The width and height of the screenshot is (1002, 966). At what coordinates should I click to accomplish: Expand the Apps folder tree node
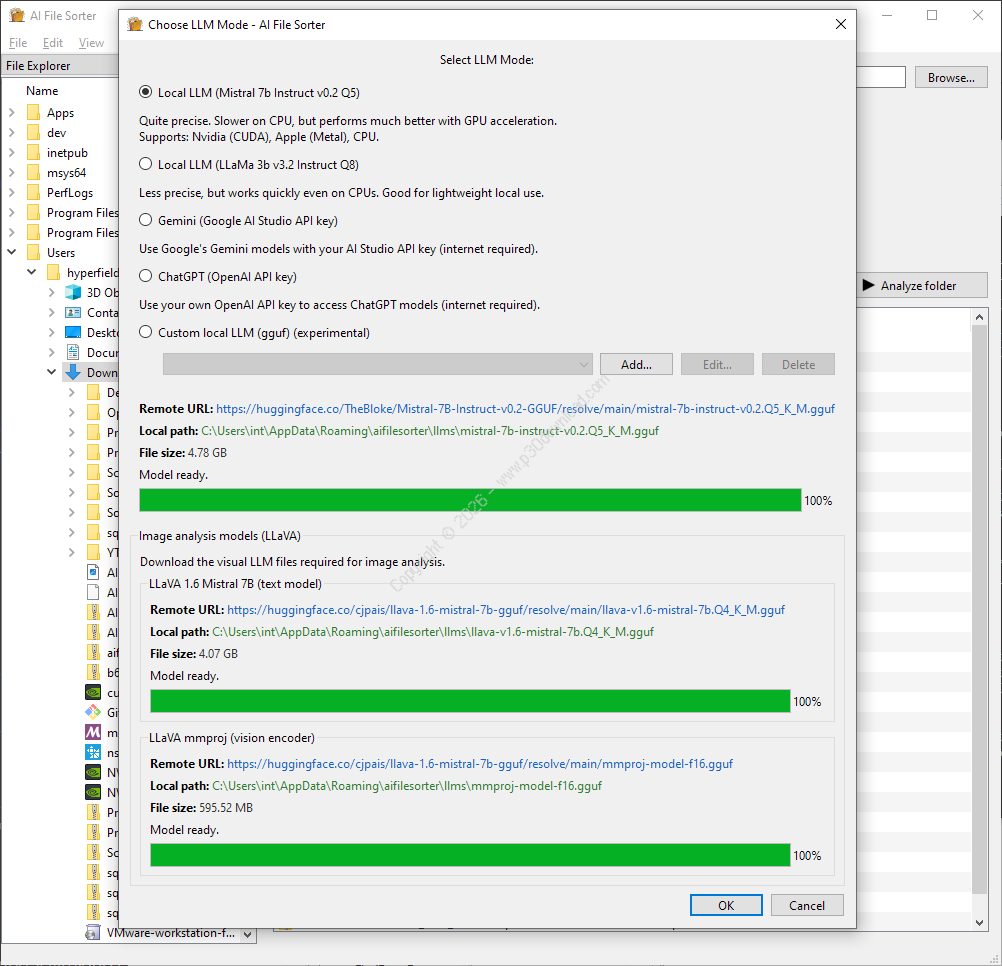(x=12, y=113)
